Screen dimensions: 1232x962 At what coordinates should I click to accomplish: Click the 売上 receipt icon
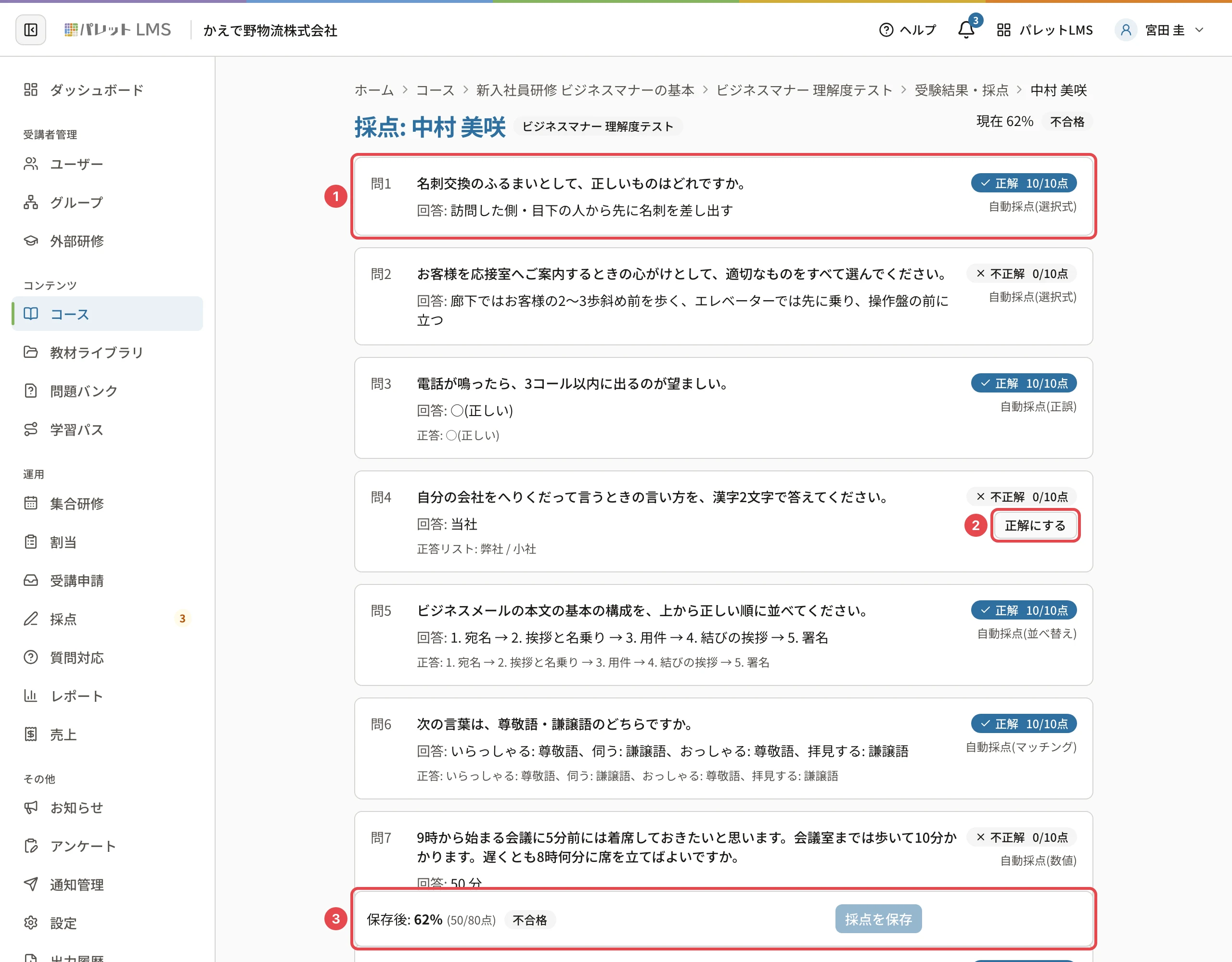point(31,734)
